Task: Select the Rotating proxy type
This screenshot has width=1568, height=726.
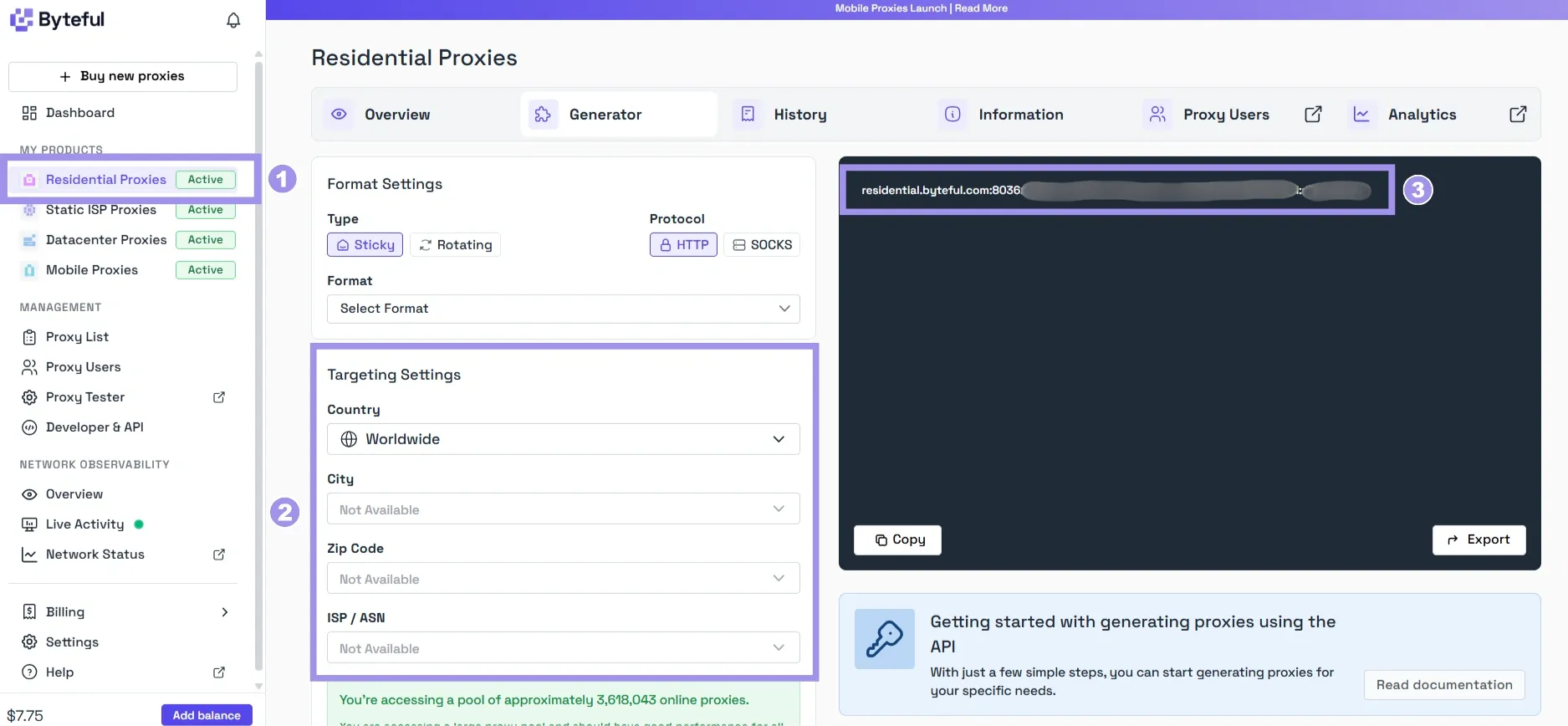Action: click(x=456, y=245)
